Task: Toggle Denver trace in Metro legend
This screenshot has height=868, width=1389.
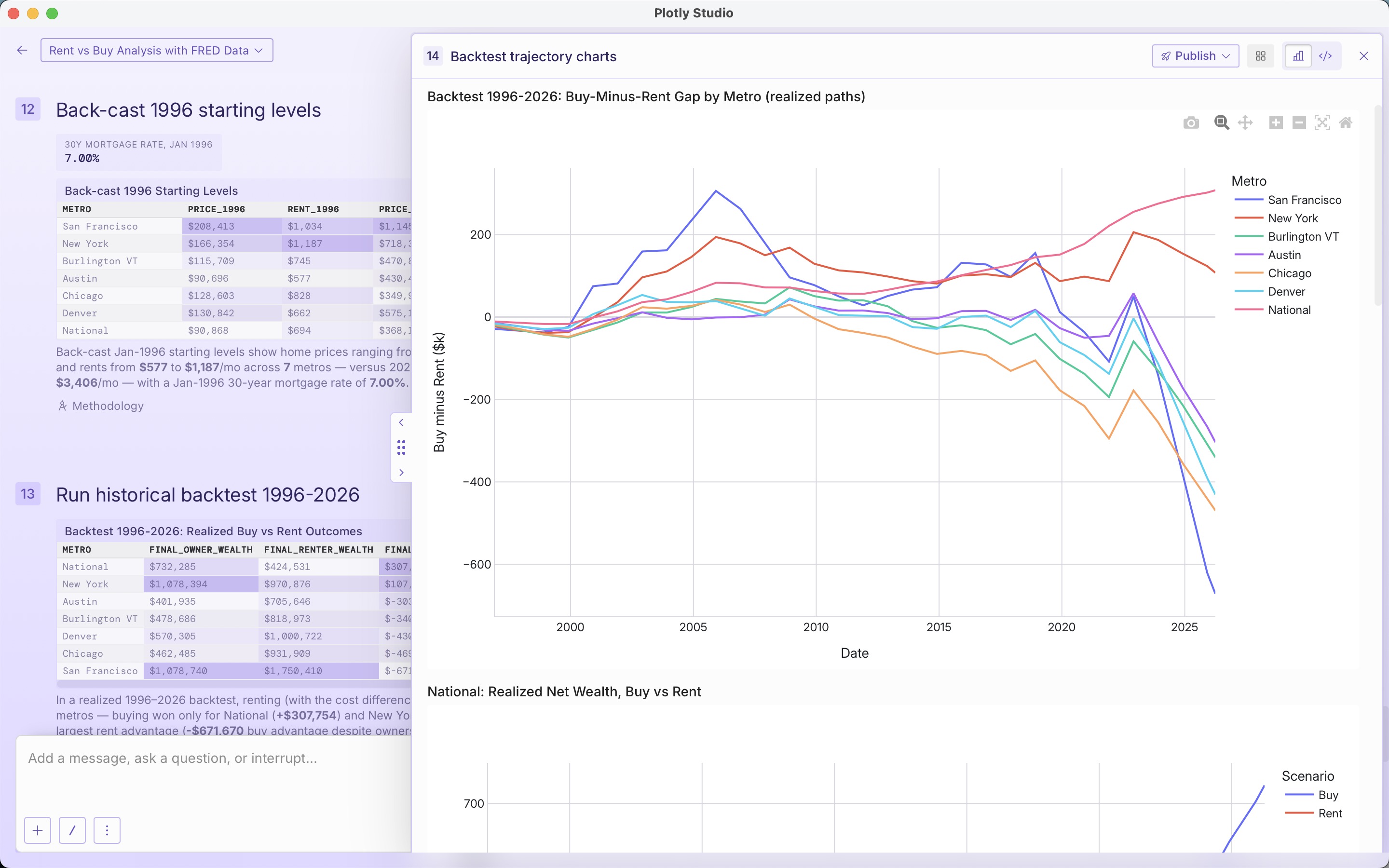Action: coord(1269,292)
